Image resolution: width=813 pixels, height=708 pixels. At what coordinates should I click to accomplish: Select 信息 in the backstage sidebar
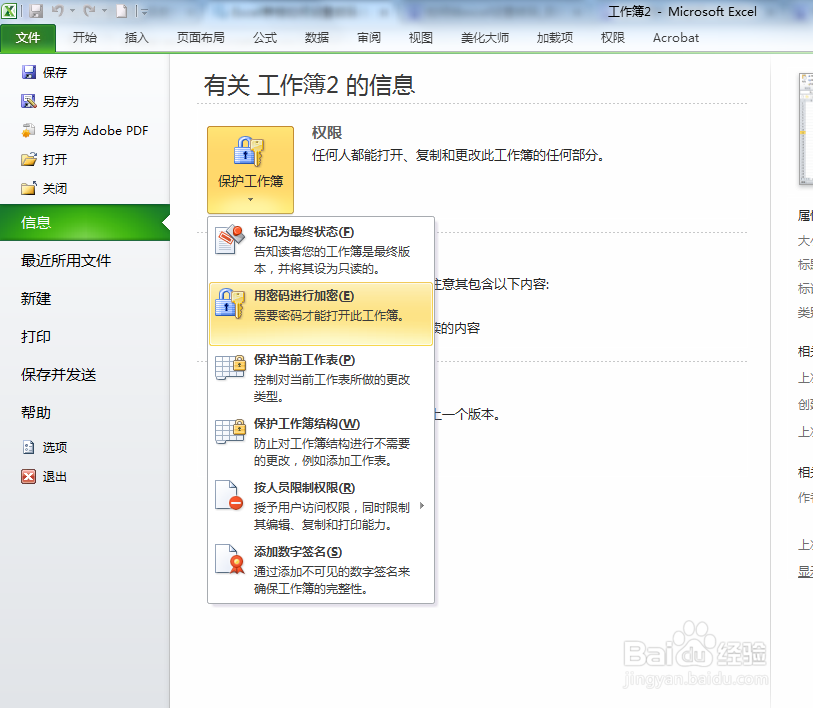pos(85,223)
